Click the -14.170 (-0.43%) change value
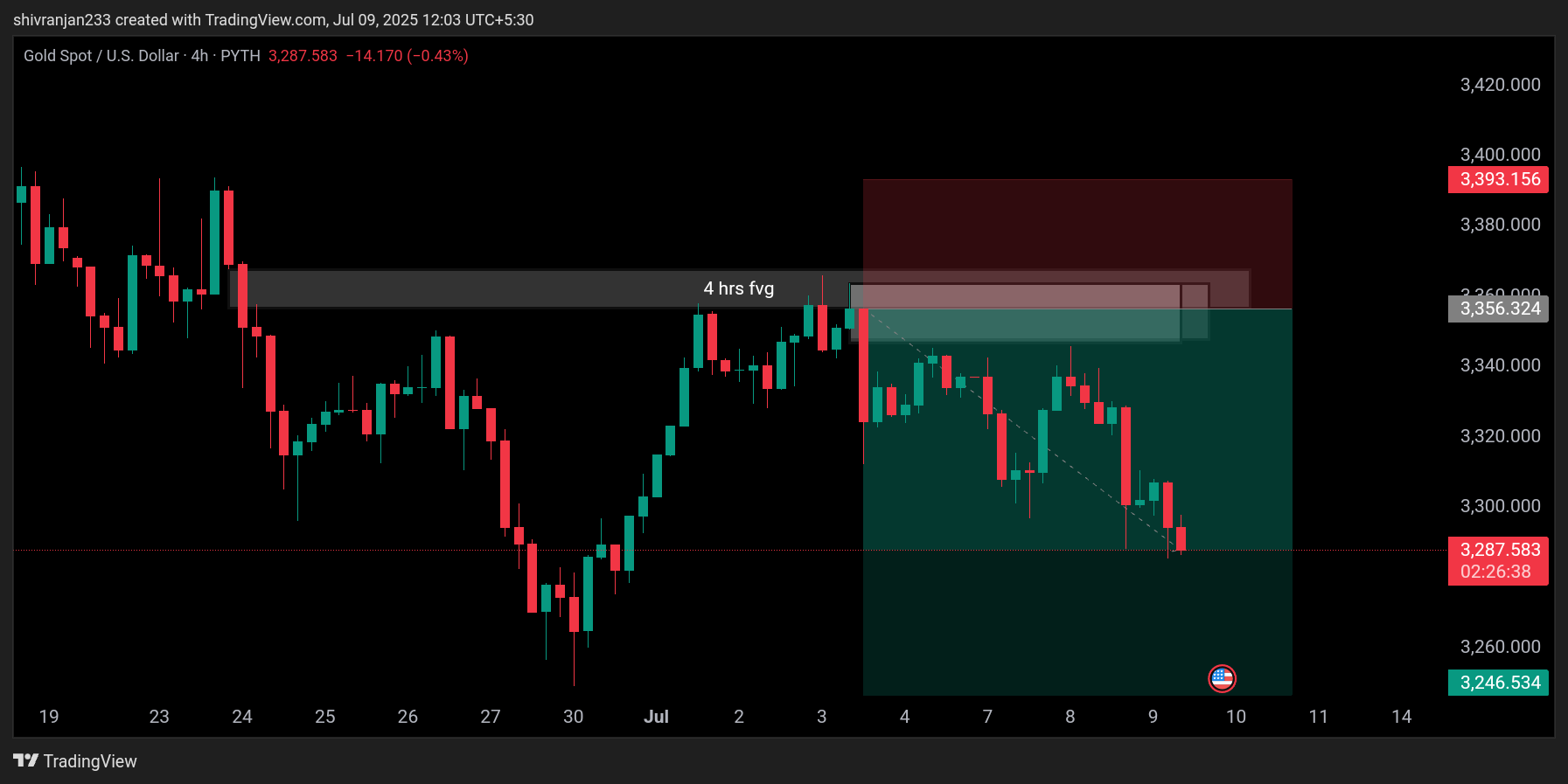Viewport: 1568px width, 784px height. (407, 56)
